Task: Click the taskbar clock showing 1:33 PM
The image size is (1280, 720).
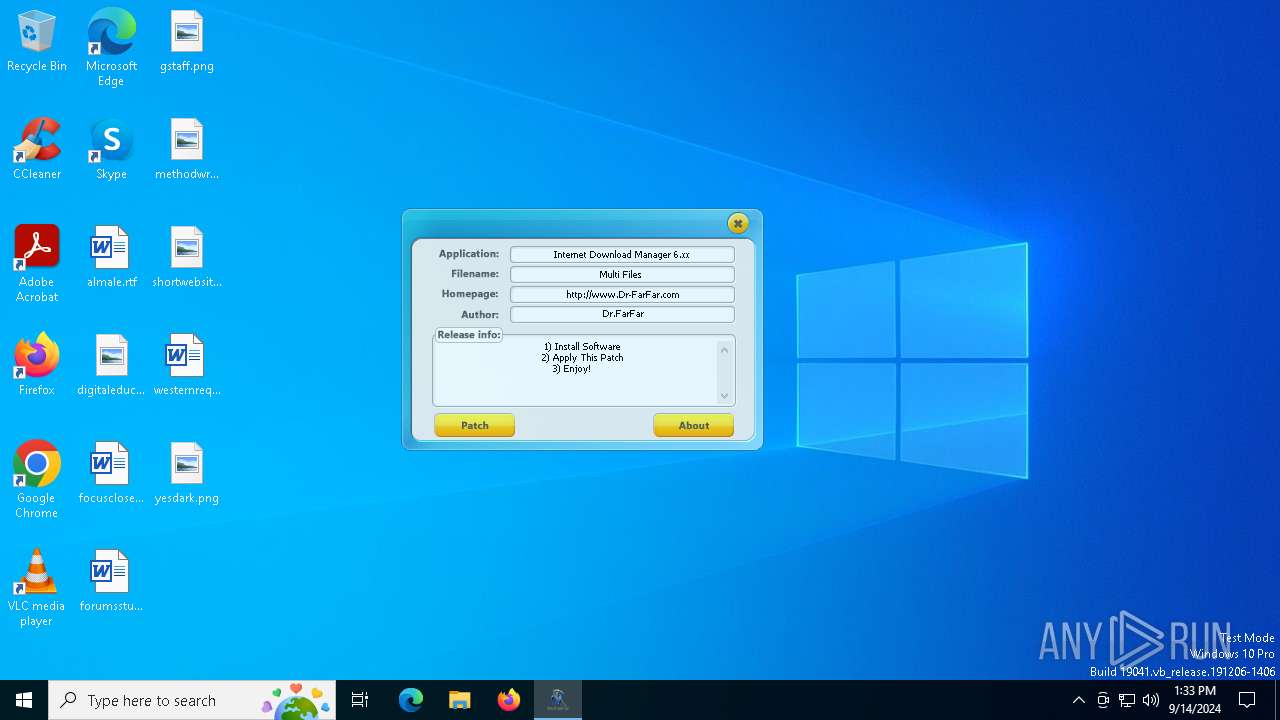Action: [1195, 700]
